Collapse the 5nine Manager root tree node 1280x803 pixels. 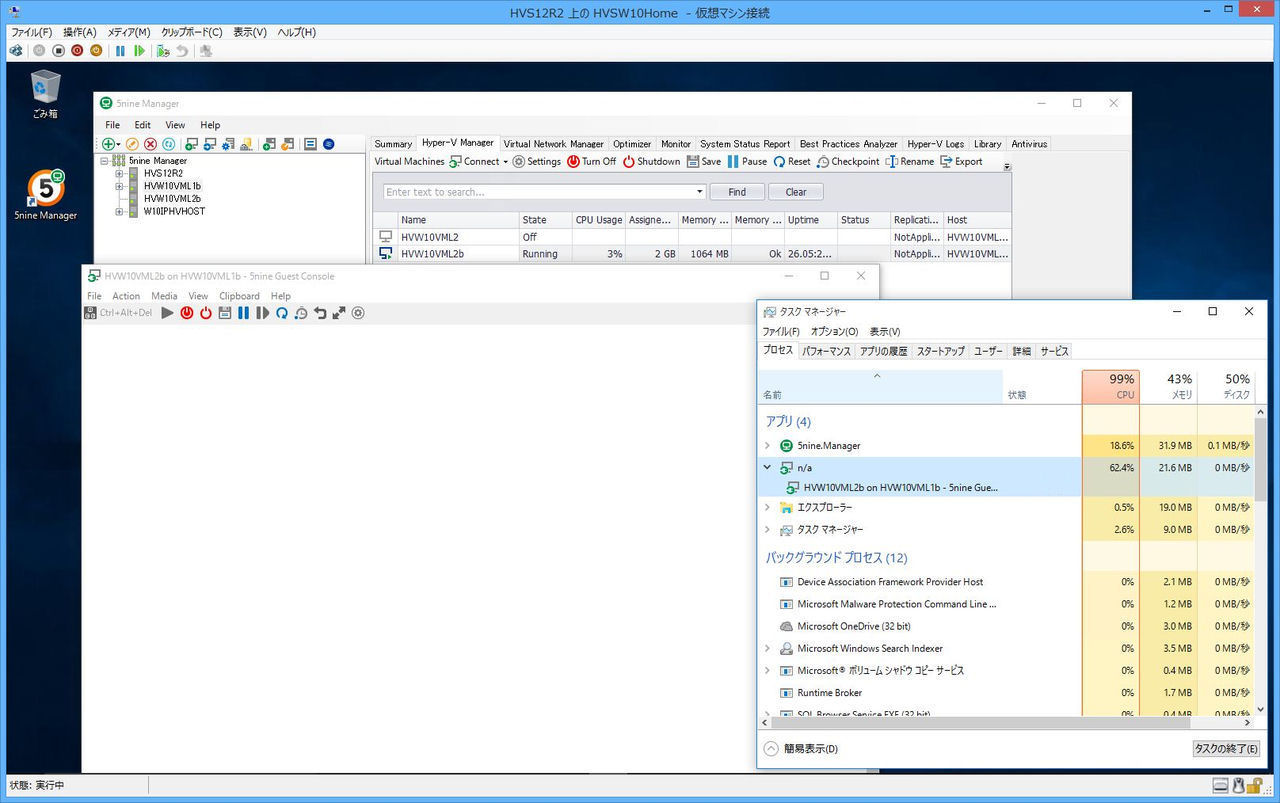click(x=105, y=160)
